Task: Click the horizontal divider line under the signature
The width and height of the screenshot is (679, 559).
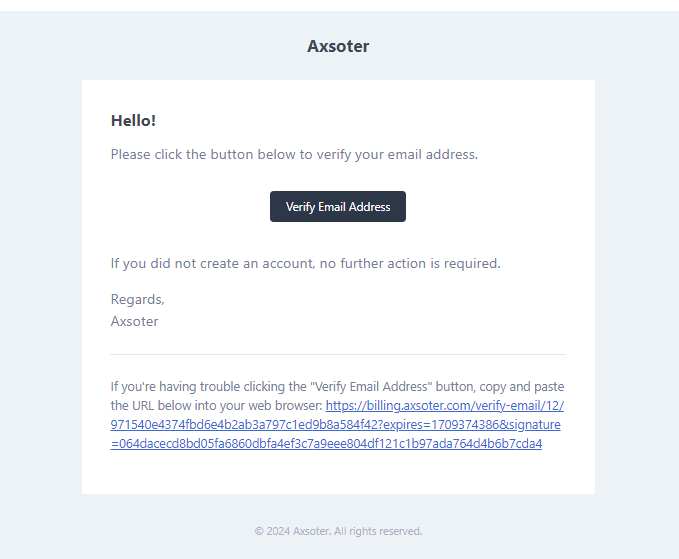Action: (338, 355)
